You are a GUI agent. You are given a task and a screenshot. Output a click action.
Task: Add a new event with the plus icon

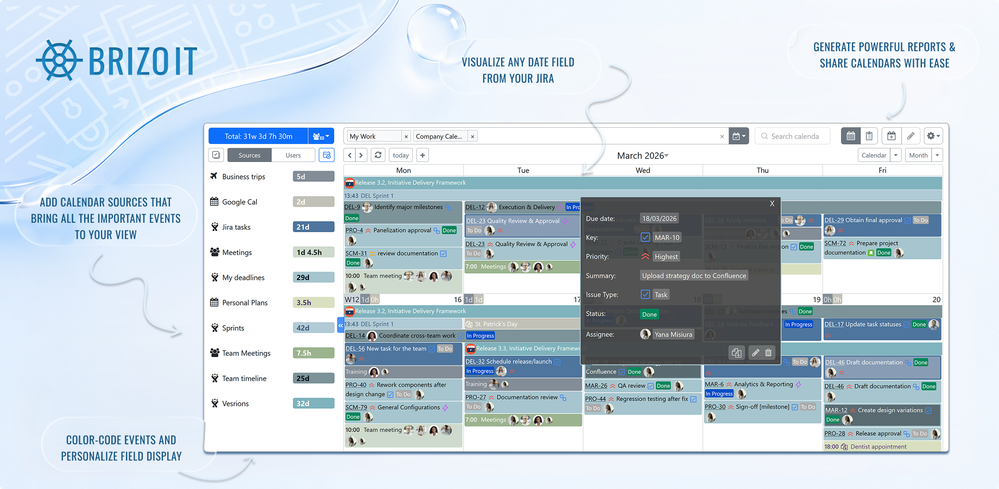click(x=422, y=155)
